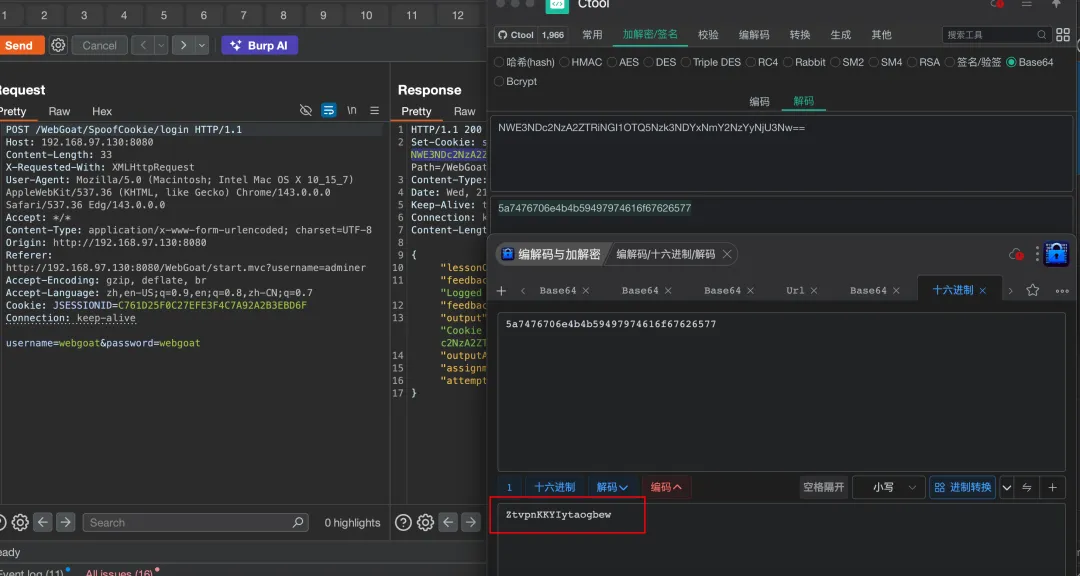Switch to Ctool 校验 tab
1080x576 pixels.
click(x=708, y=34)
